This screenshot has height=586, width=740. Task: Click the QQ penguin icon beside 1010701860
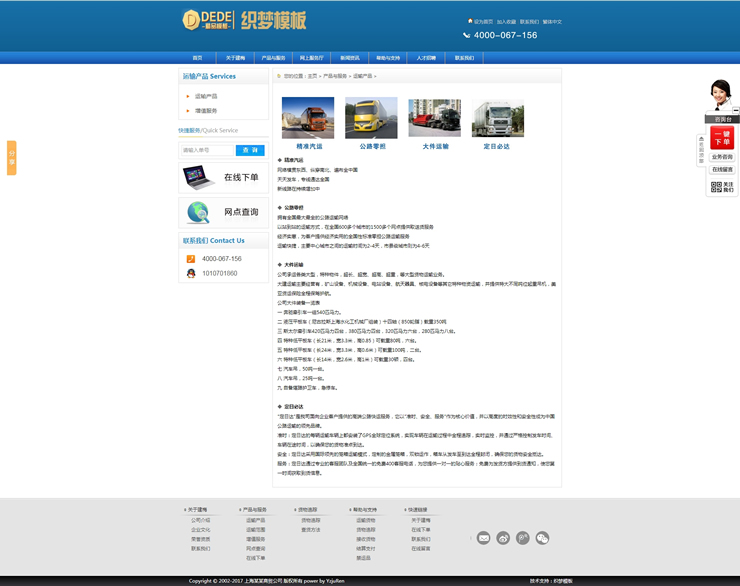click(190, 273)
